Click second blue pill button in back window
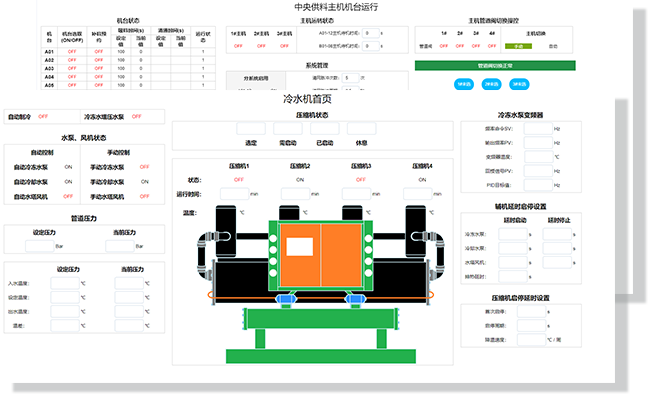The width and height of the screenshot is (648, 394). click(x=491, y=84)
